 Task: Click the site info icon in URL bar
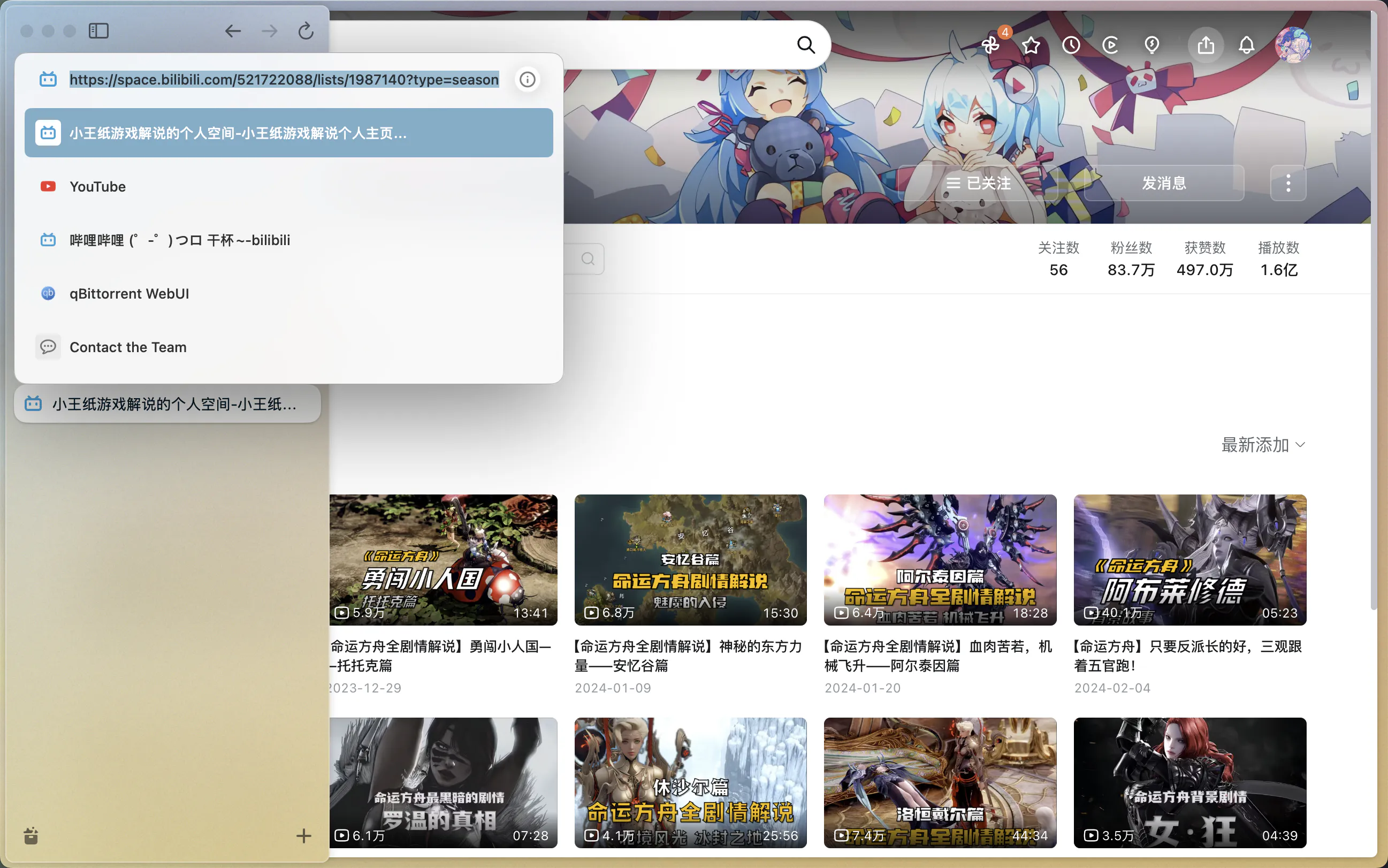point(527,79)
